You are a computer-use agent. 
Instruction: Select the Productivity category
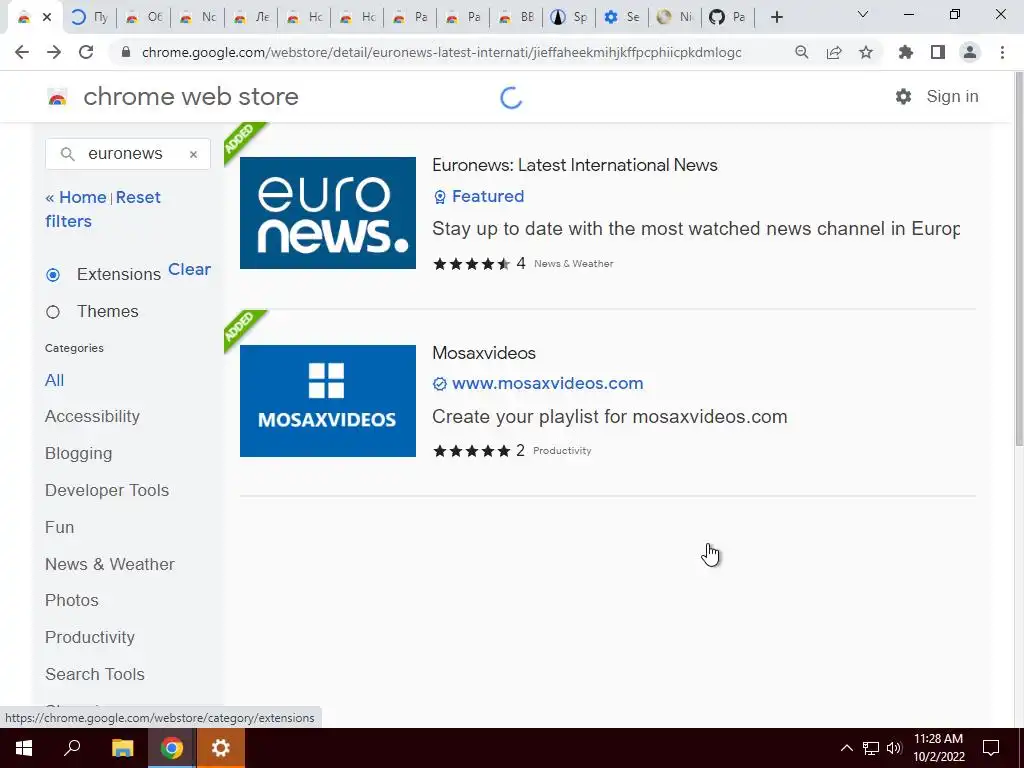click(x=89, y=637)
